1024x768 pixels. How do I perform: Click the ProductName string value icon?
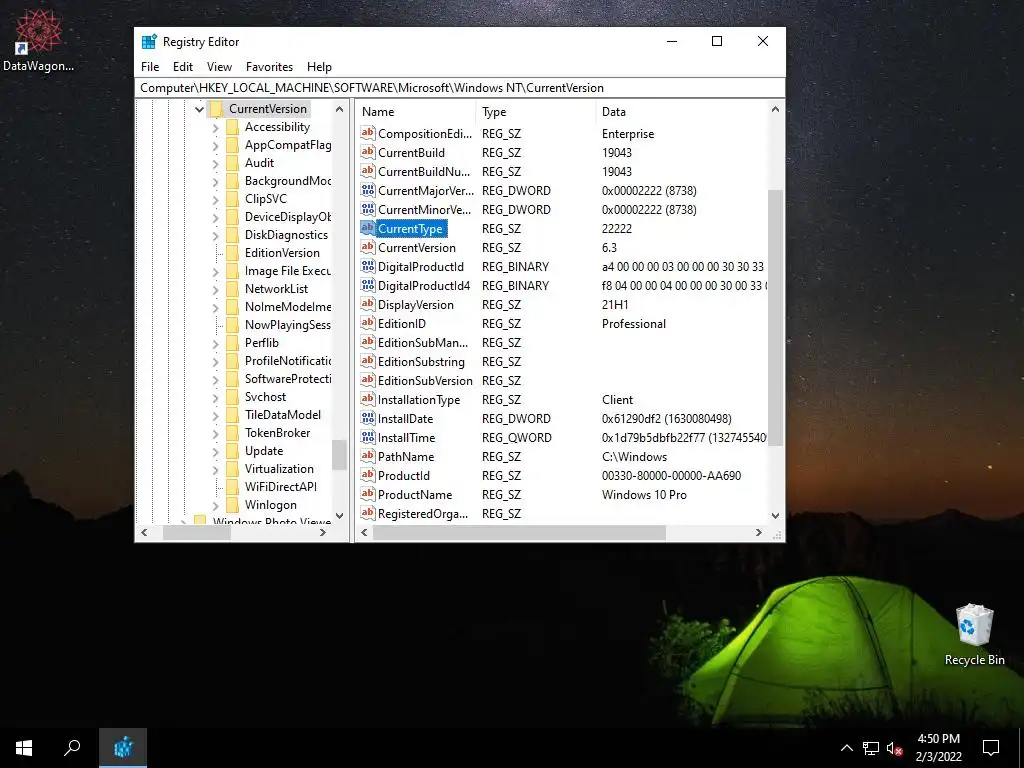(368, 494)
